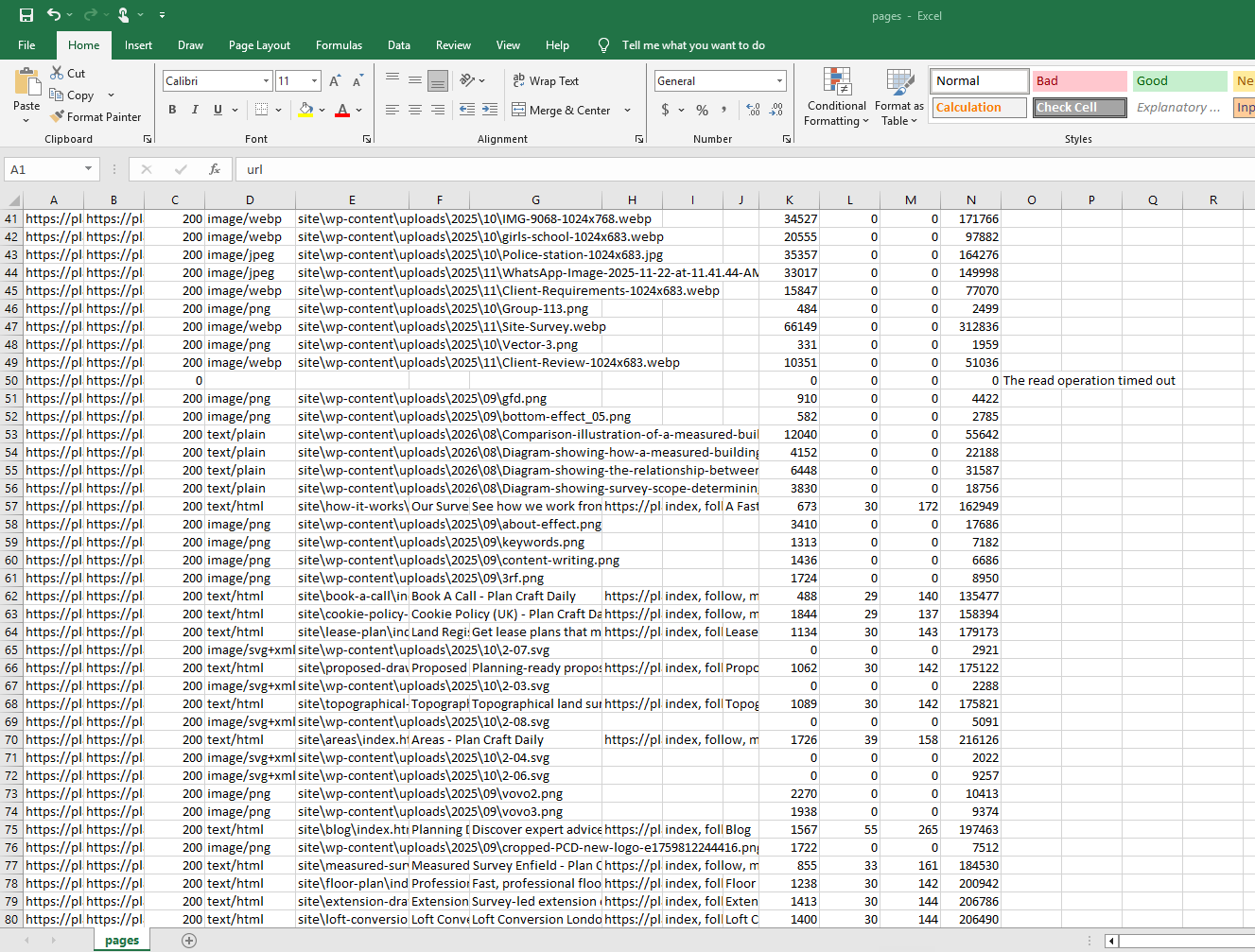Switch to the Data tab
1255x952 pixels.
tap(399, 44)
